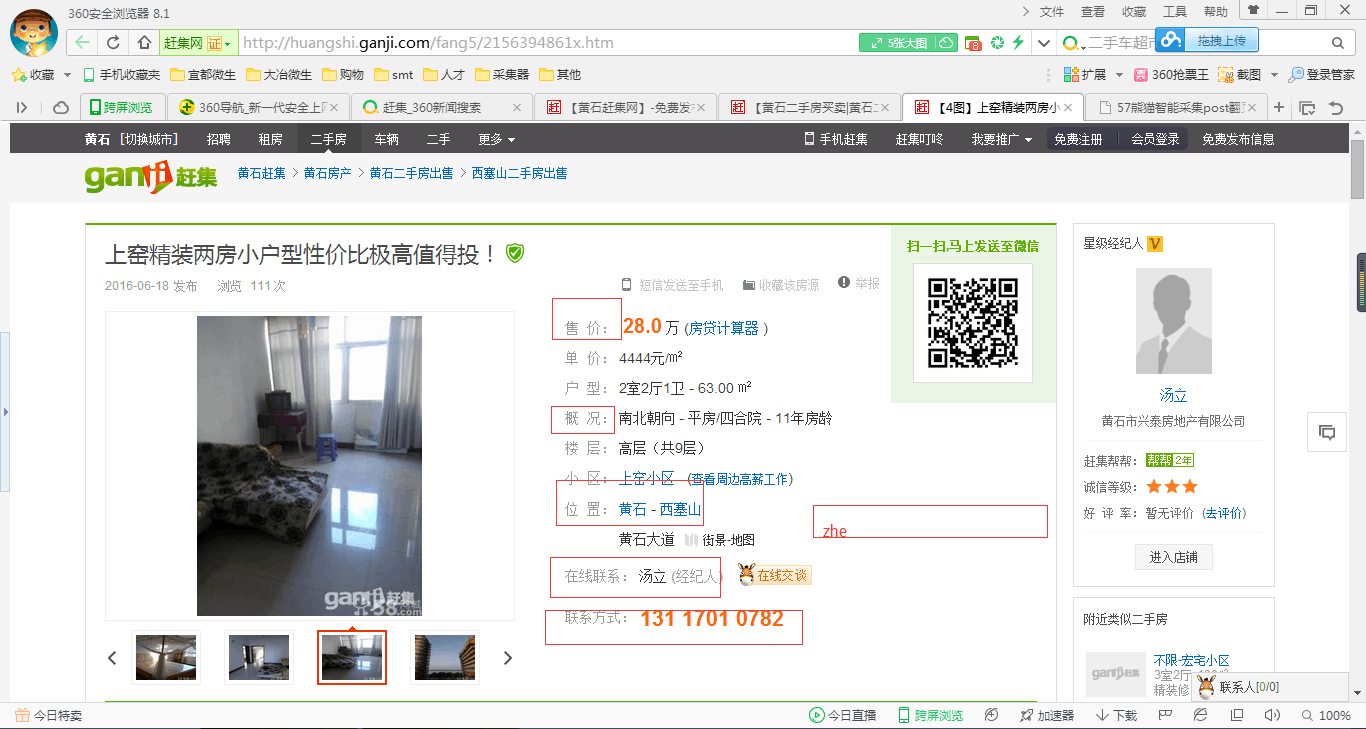
Task: Open the 大冶微生 bookmark folder
Action: coord(279,75)
